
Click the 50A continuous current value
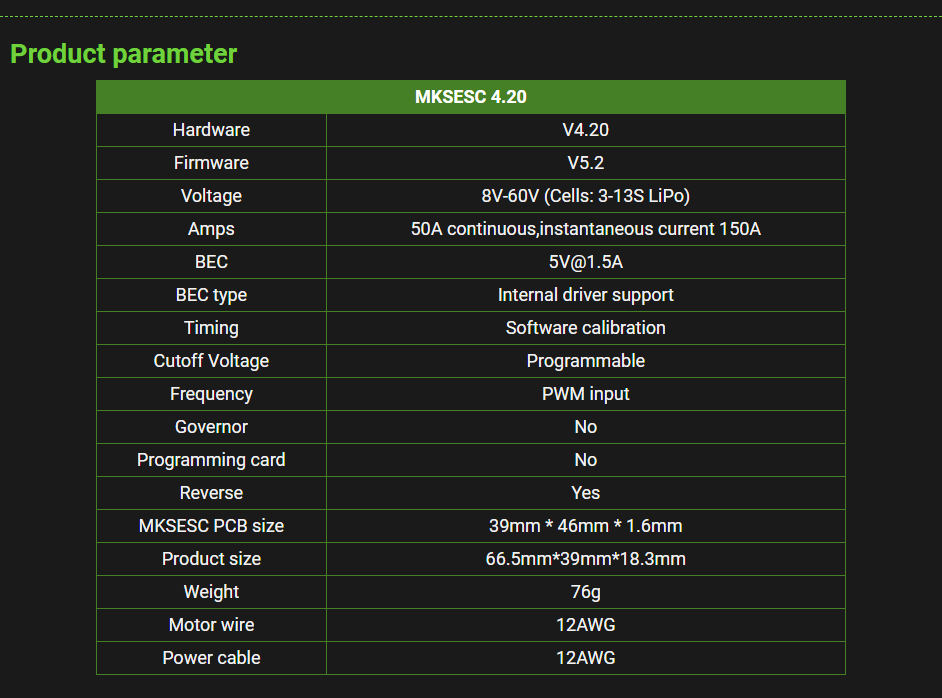tap(585, 229)
